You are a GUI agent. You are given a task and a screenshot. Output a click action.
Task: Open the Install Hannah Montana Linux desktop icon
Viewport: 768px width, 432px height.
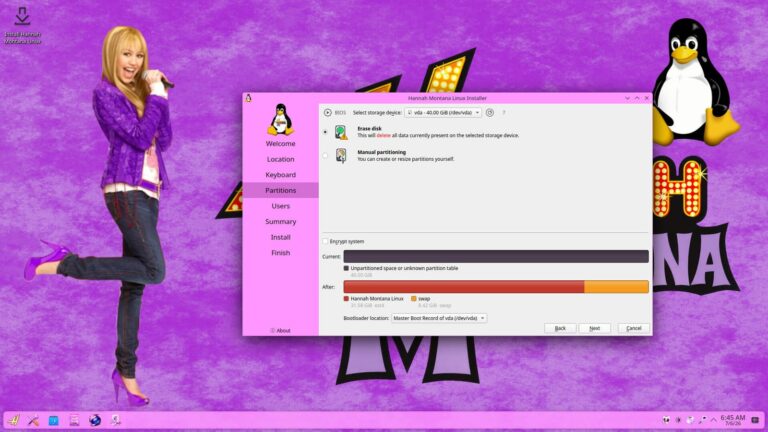[x=22, y=25]
